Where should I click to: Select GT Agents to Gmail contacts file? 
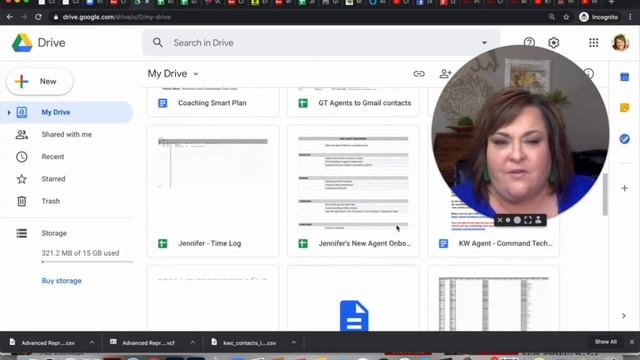tap(353, 103)
